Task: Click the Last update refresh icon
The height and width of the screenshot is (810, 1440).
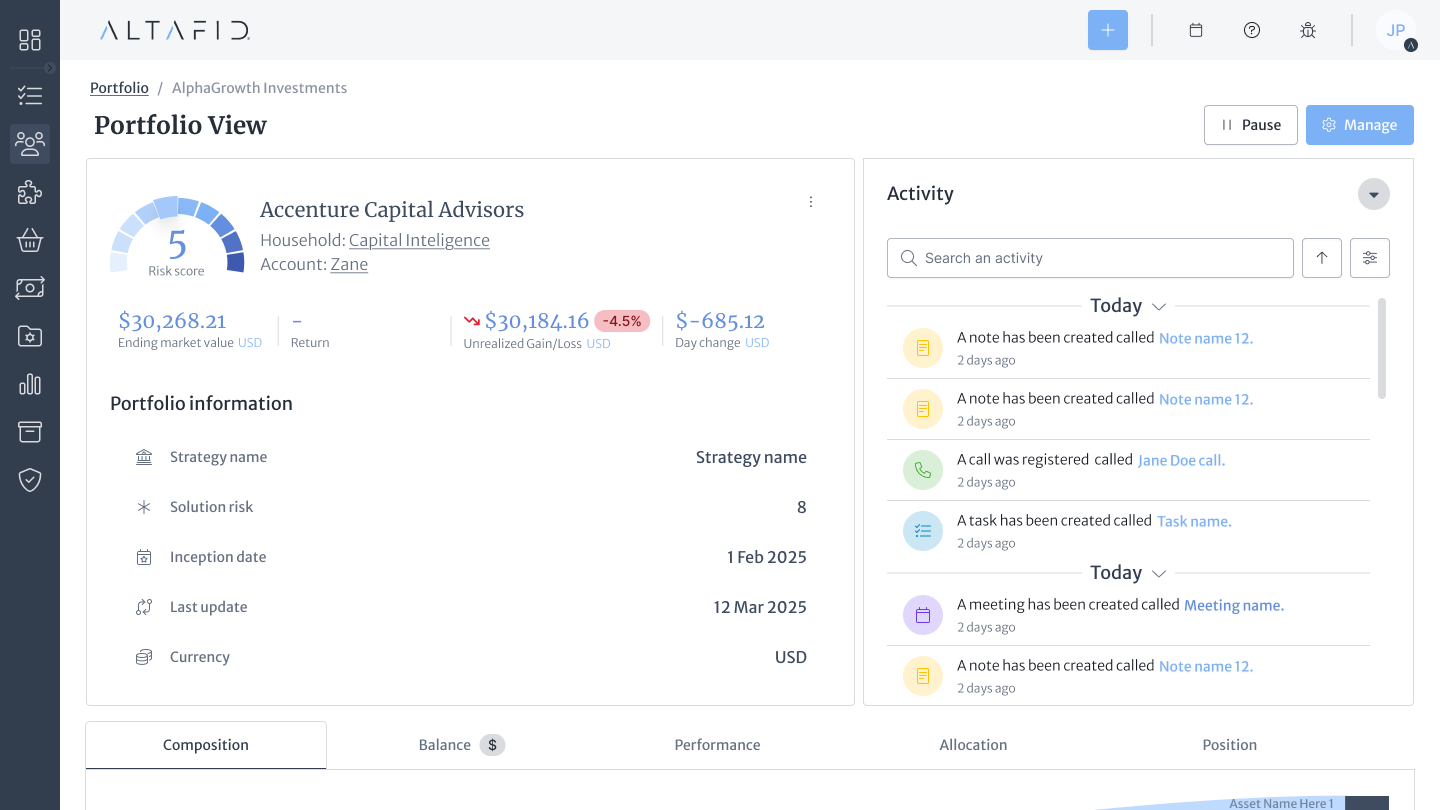Action: pyautogui.click(x=144, y=607)
